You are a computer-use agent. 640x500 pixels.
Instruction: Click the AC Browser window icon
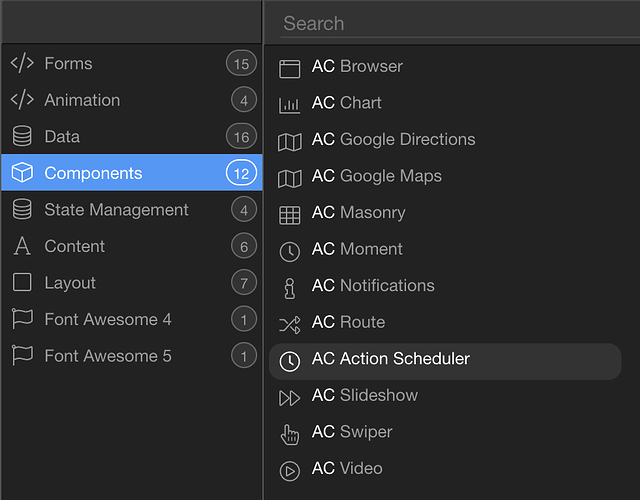(x=289, y=69)
